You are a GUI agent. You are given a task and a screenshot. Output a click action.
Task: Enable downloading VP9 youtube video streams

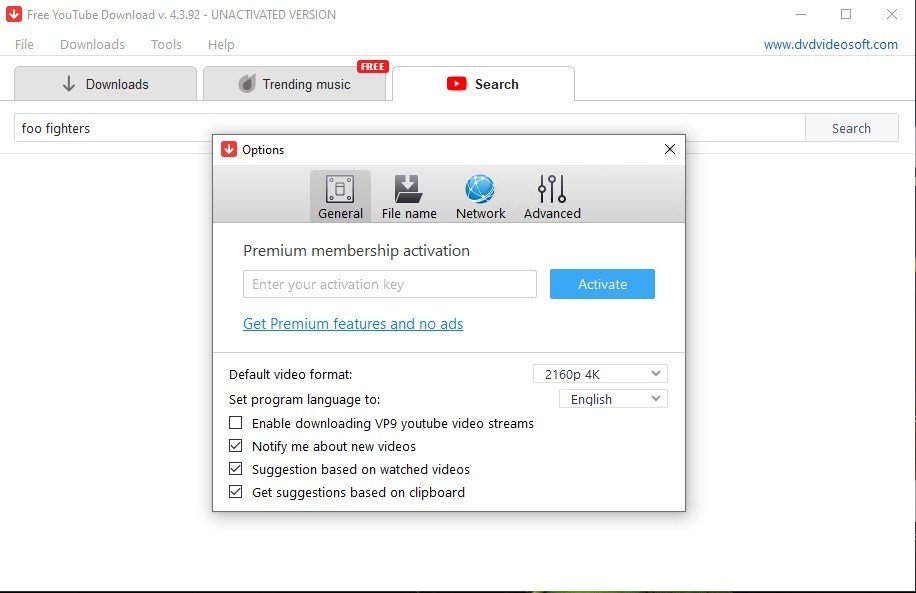pyautogui.click(x=235, y=422)
